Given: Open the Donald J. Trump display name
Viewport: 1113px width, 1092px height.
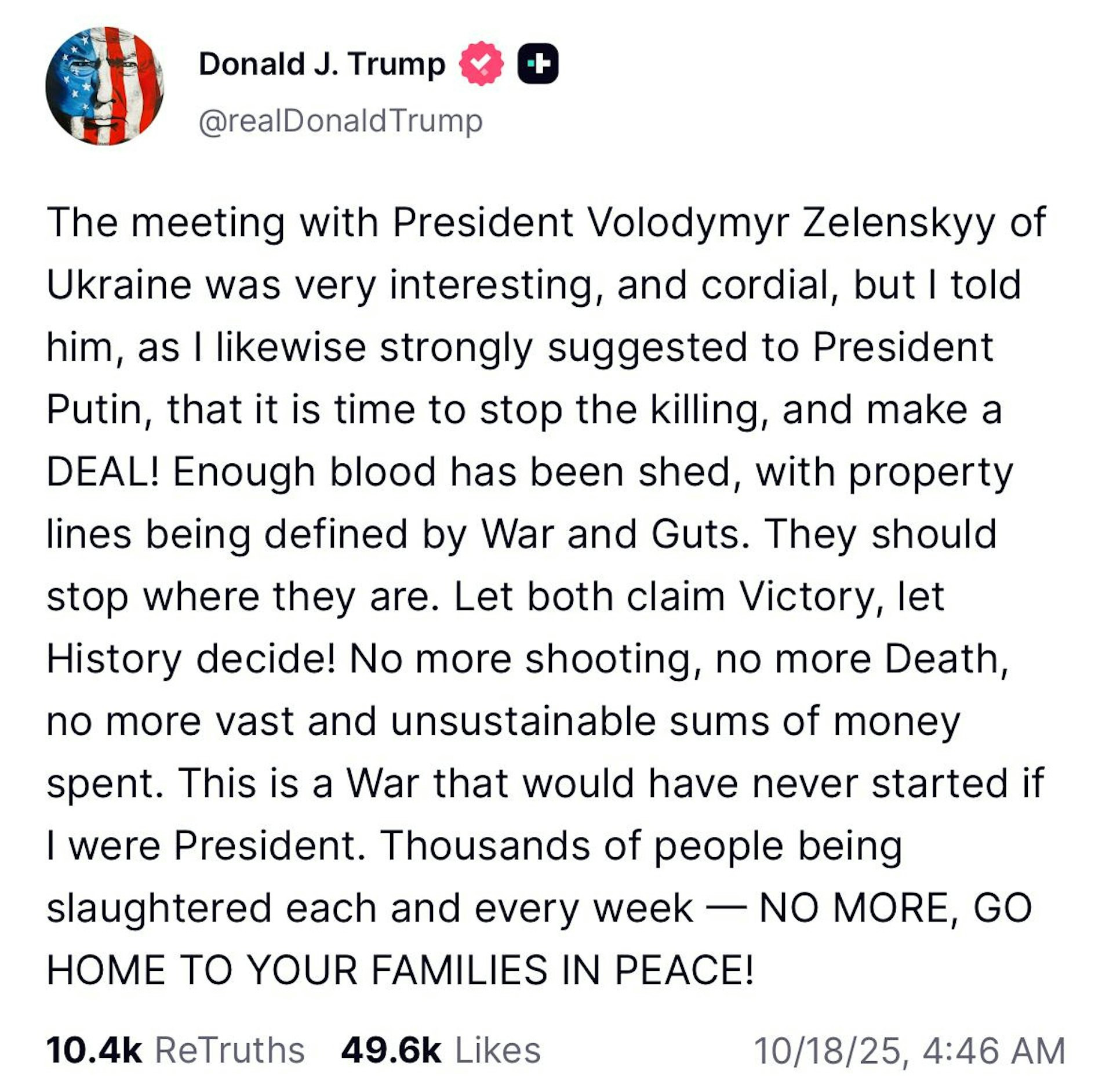Looking at the screenshot, I should (322, 64).
